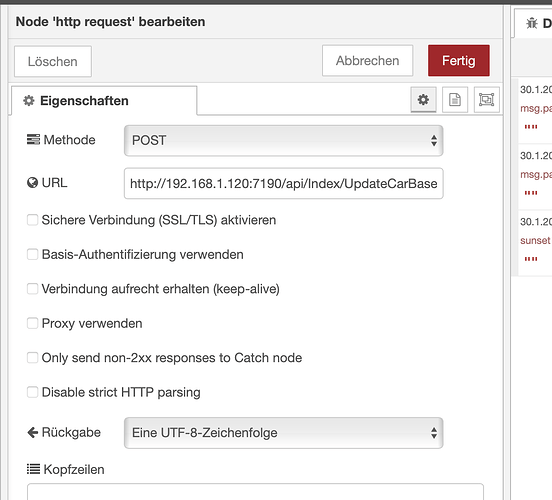Open node appearance icon
The image size is (552, 500).
pyautogui.click(x=487, y=100)
